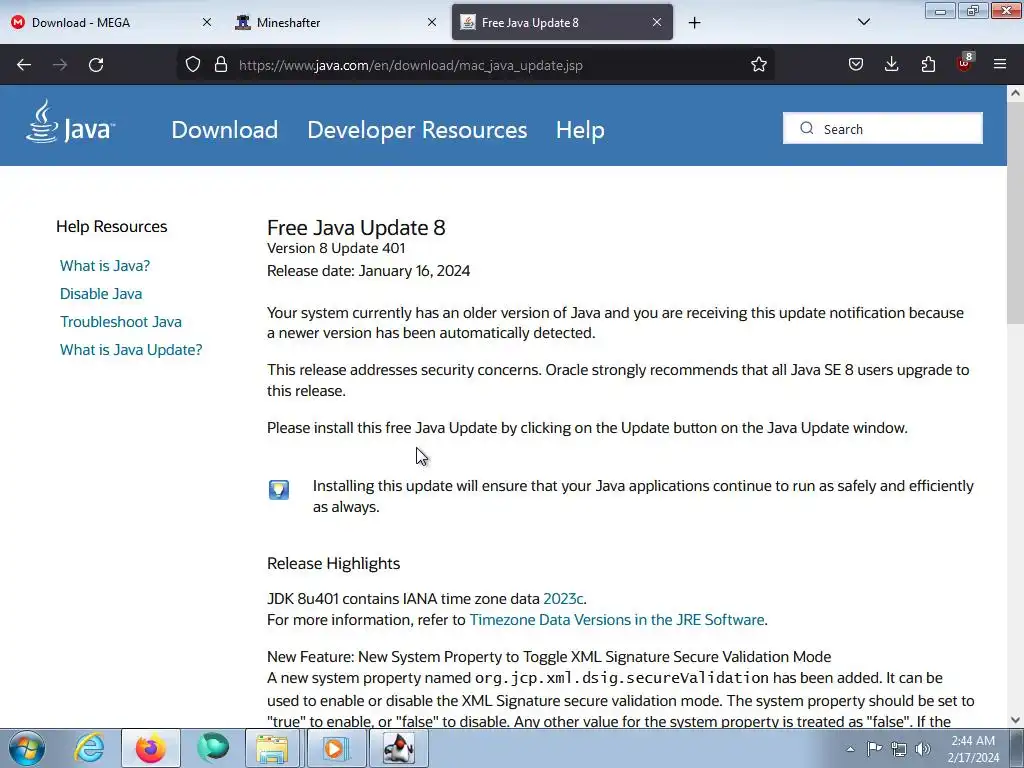Click the disabled forward navigation arrow
This screenshot has width=1024, height=768.
60,65
